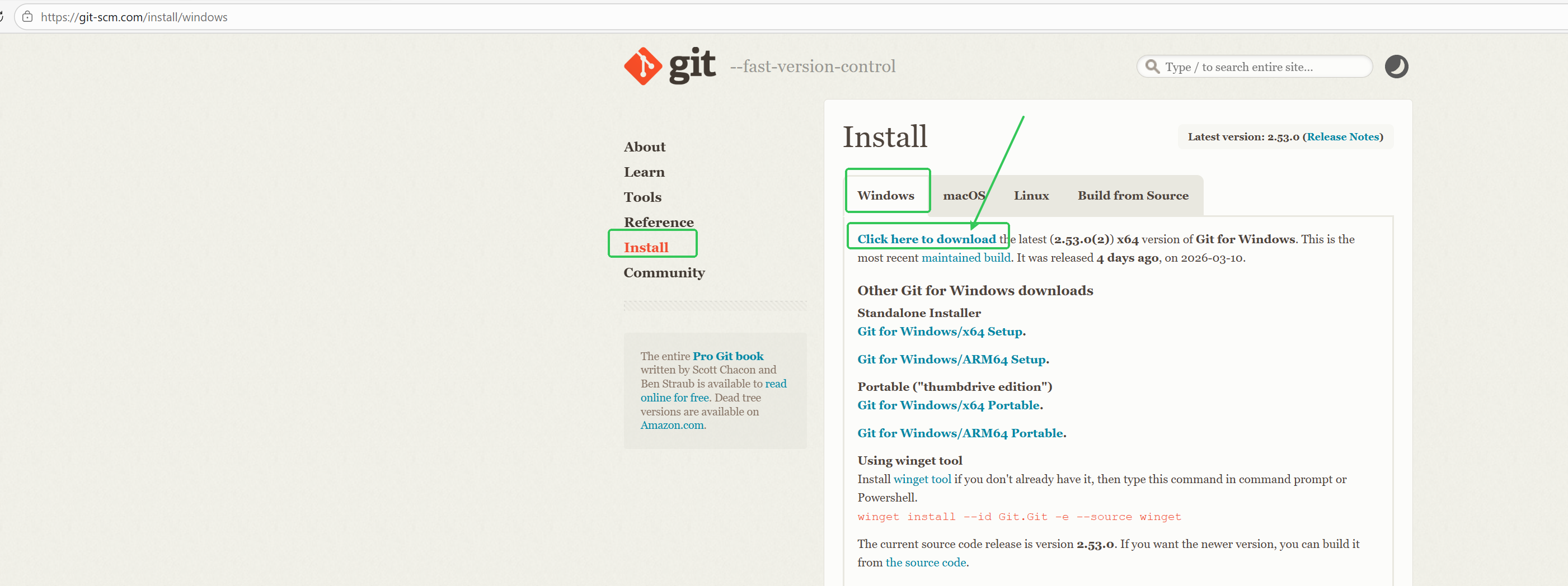Switch to the Build from Source tab
The height and width of the screenshot is (586, 1568).
pos(1133,195)
